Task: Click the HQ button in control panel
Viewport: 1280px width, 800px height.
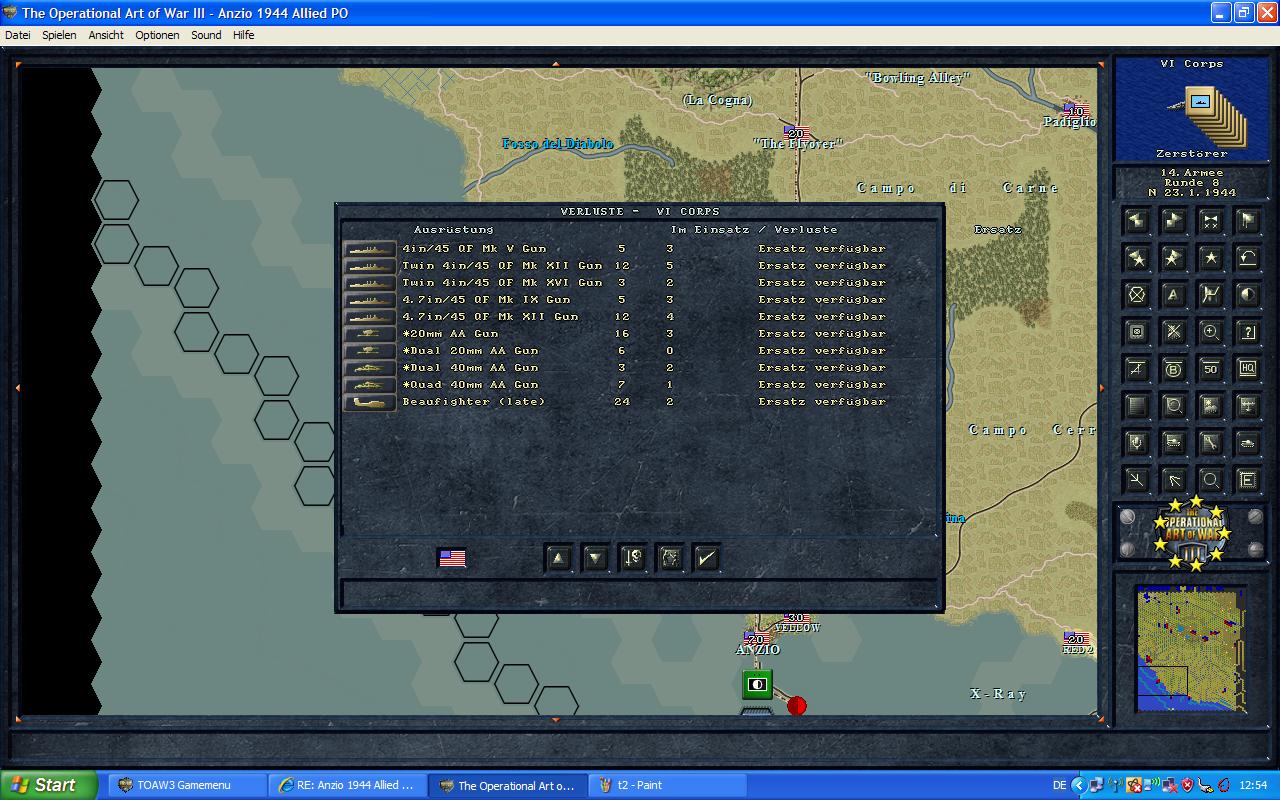Action: pos(1247,369)
